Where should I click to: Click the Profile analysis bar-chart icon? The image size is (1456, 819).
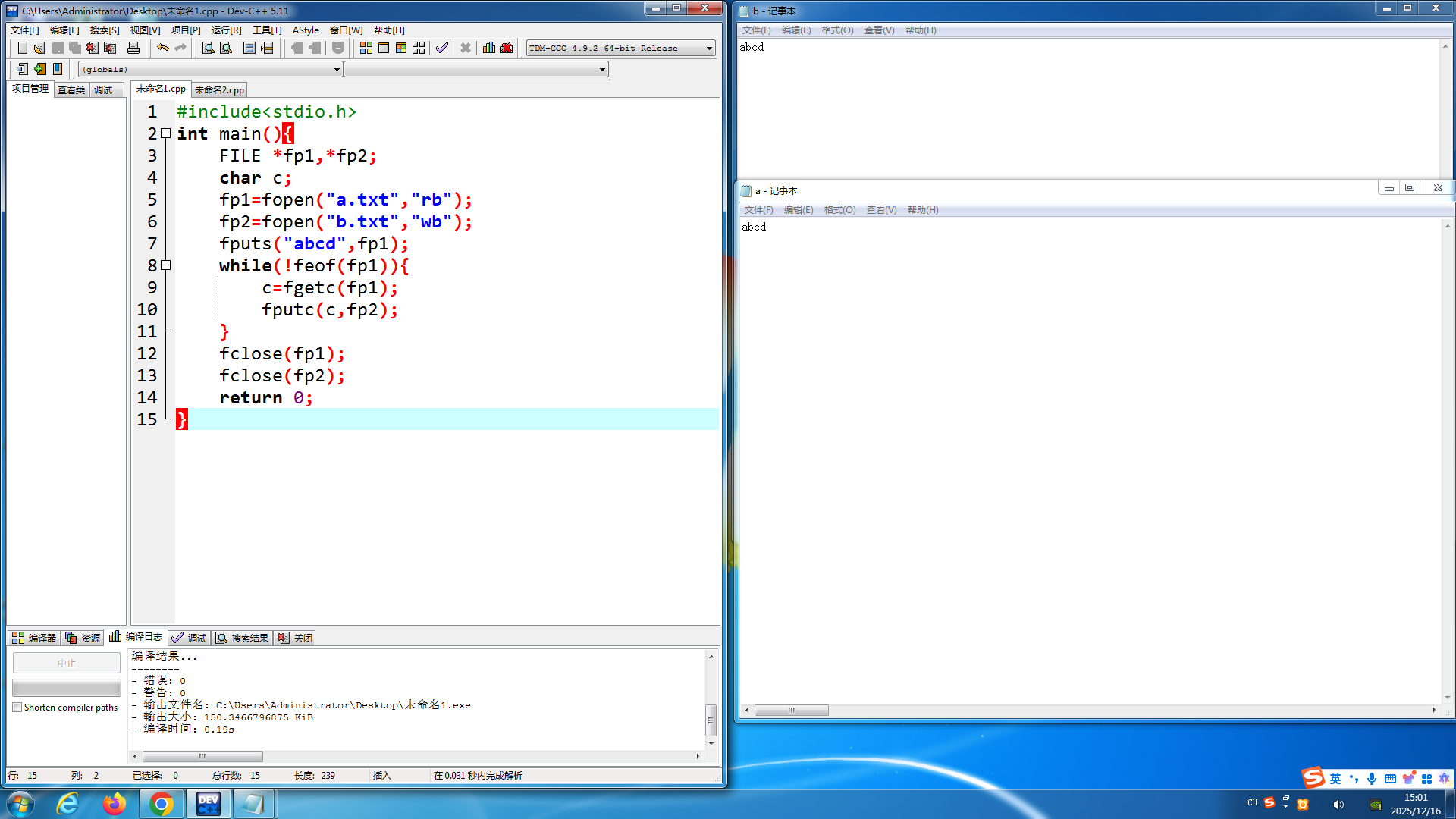489,48
